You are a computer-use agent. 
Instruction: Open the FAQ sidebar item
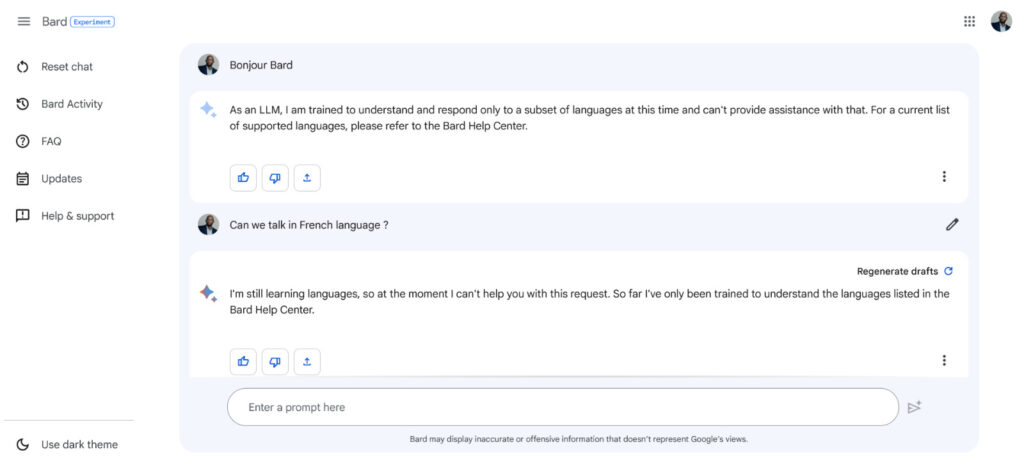pyautogui.click(x=39, y=141)
